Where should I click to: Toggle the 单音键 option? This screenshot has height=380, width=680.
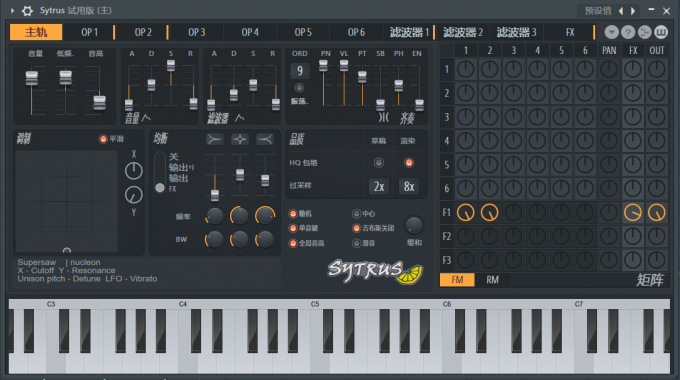pos(293,229)
